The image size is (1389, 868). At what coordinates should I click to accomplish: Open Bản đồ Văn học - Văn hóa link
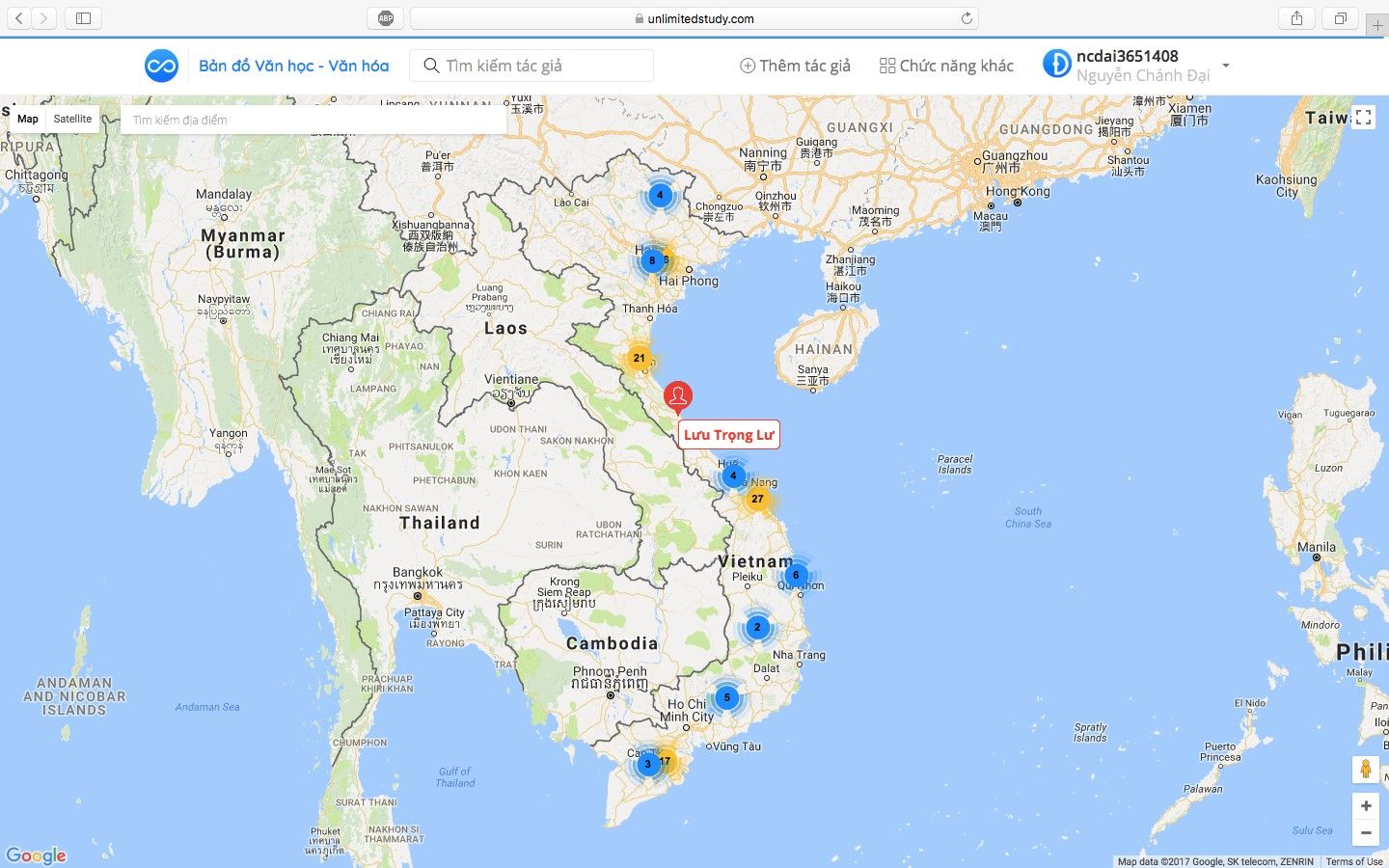(293, 66)
